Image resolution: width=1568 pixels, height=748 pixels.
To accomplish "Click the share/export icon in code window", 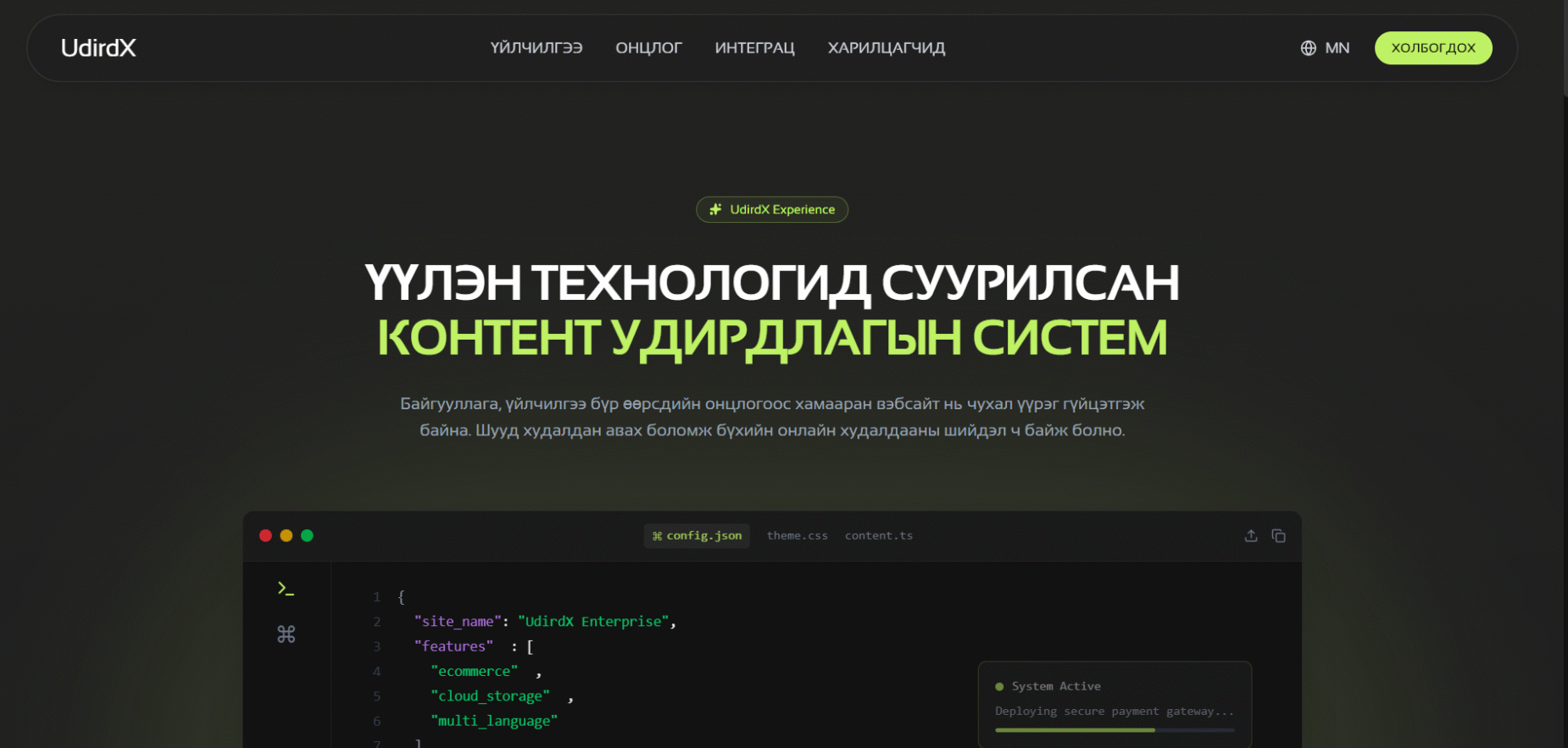I will point(1250,535).
